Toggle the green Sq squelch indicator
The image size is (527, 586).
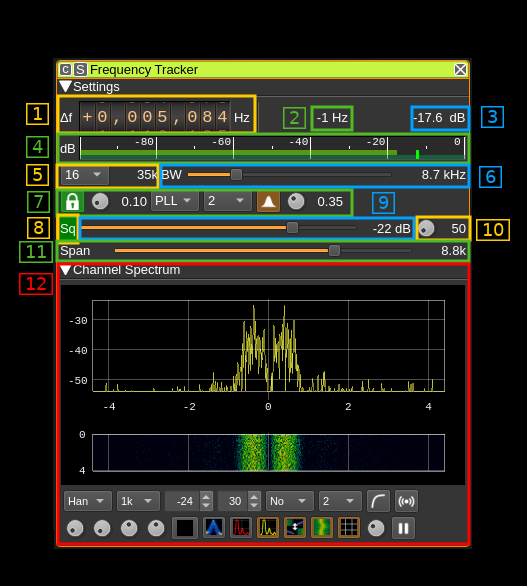coord(68,228)
